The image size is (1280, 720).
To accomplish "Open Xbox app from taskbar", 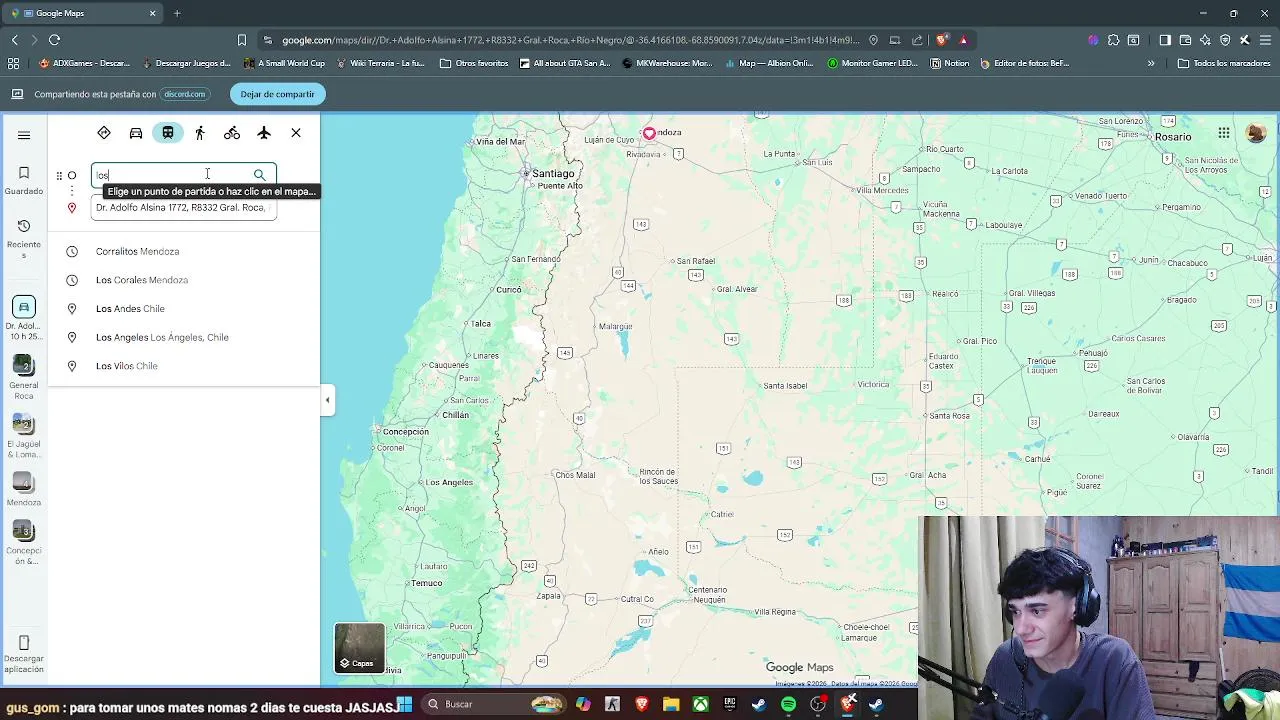I will 700,705.
